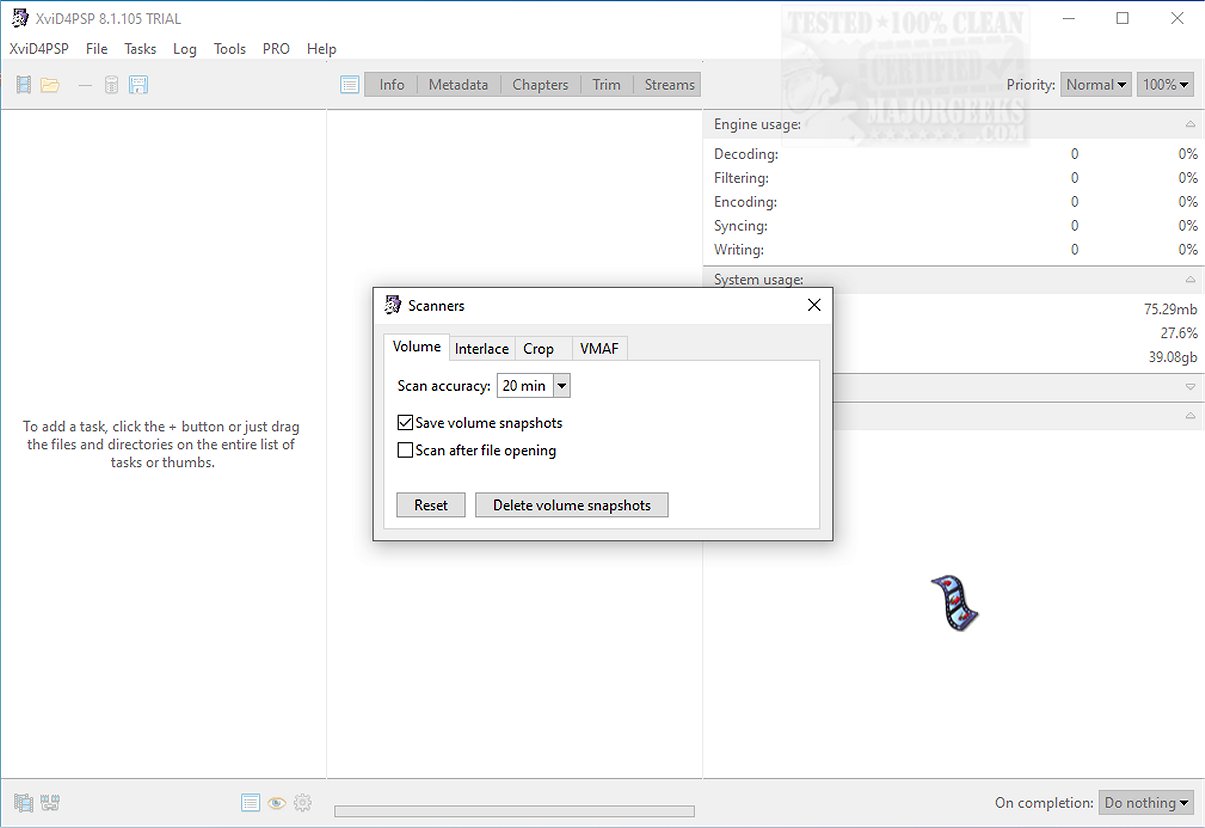
Task: Select the Streams tab
Action: click(669, 85)
